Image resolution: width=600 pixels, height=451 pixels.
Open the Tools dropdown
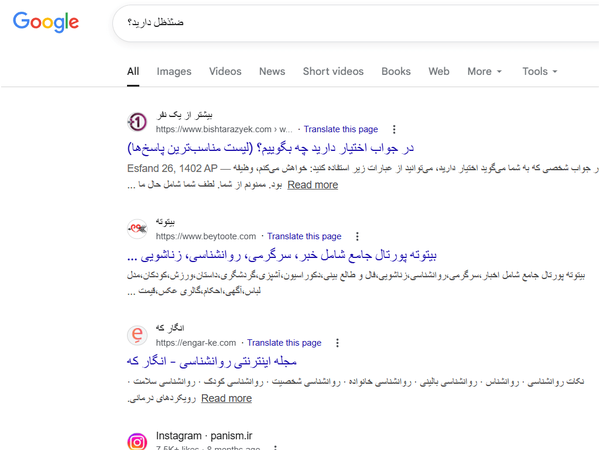[x=540, y=72]
